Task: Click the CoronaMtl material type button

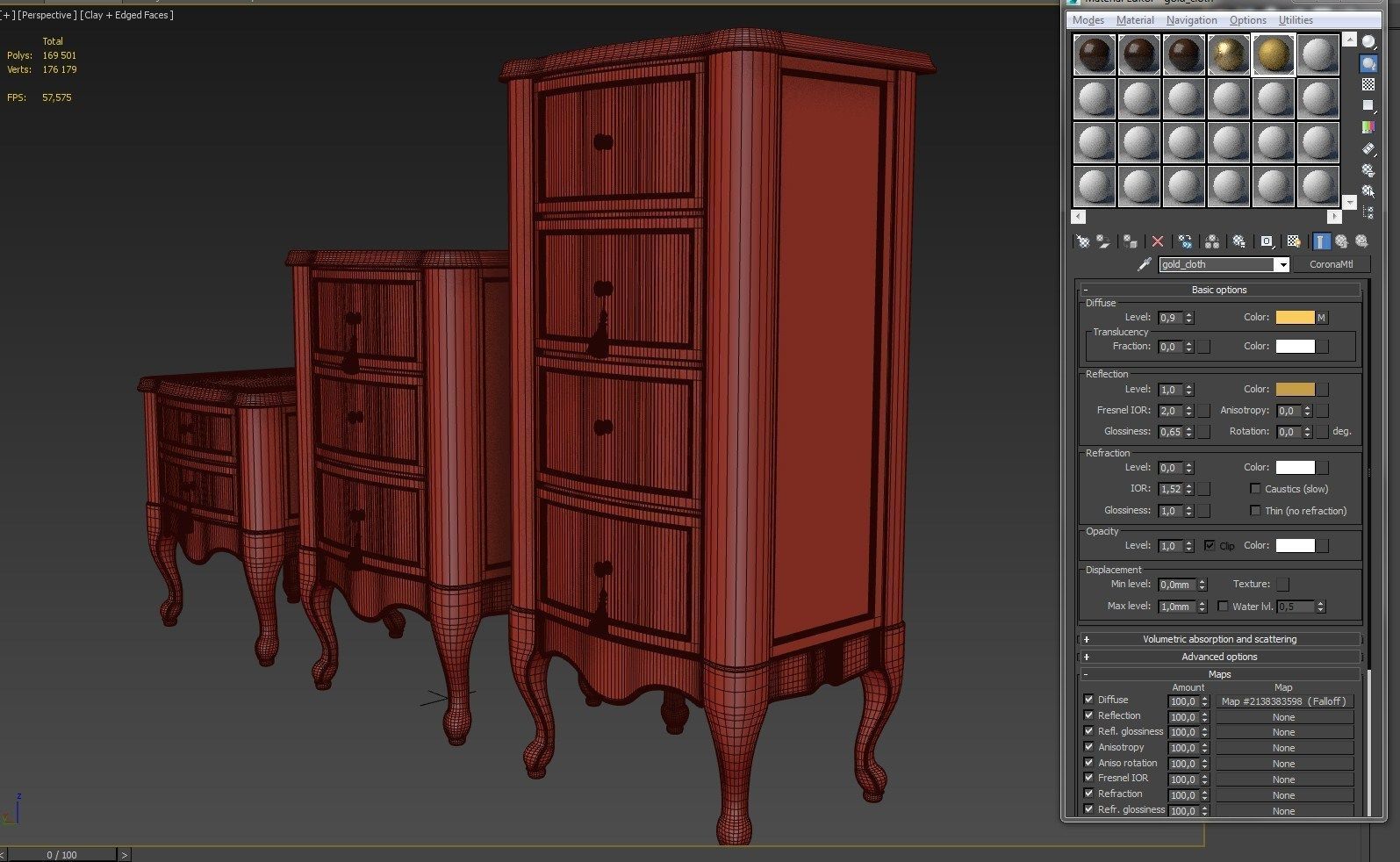Action: click(1331, 264)
